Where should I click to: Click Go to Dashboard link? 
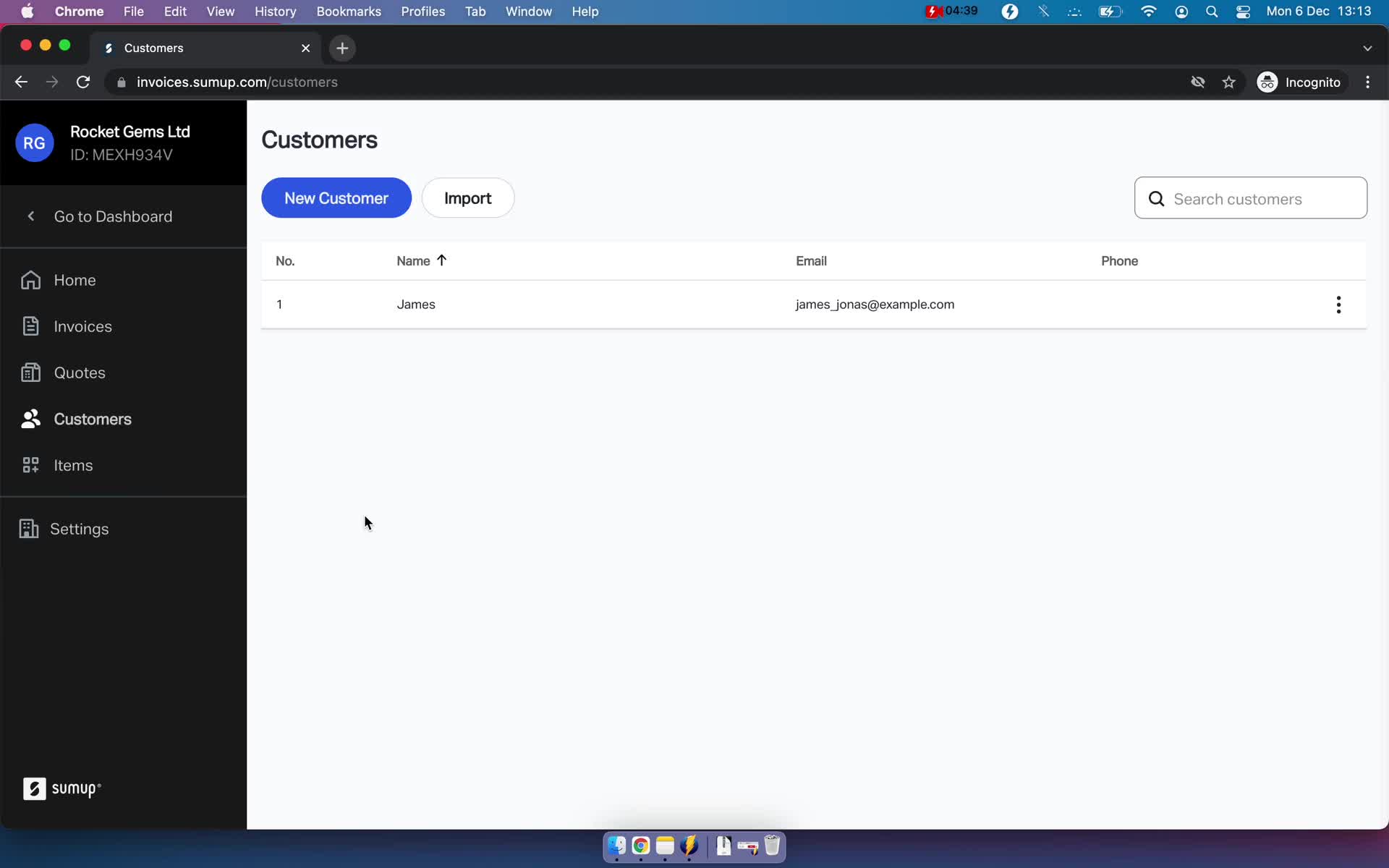[x=113, y=216]
